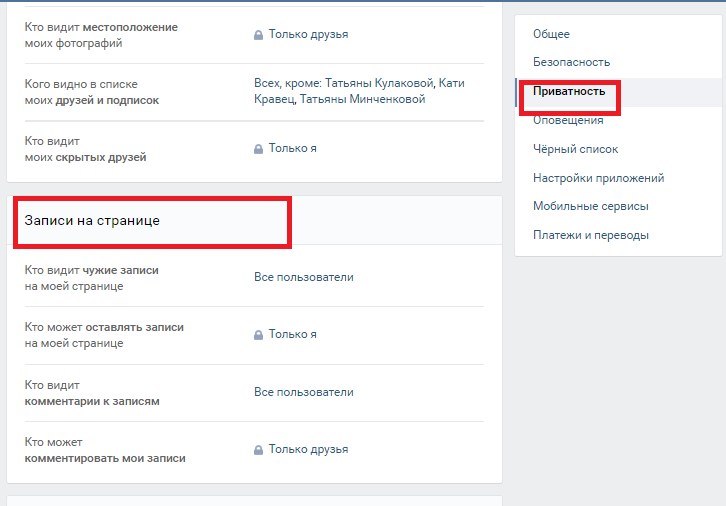Screen dimensions: 726x506
Task: Open Платежи и переводы section
Action: (x=591, y=235)
